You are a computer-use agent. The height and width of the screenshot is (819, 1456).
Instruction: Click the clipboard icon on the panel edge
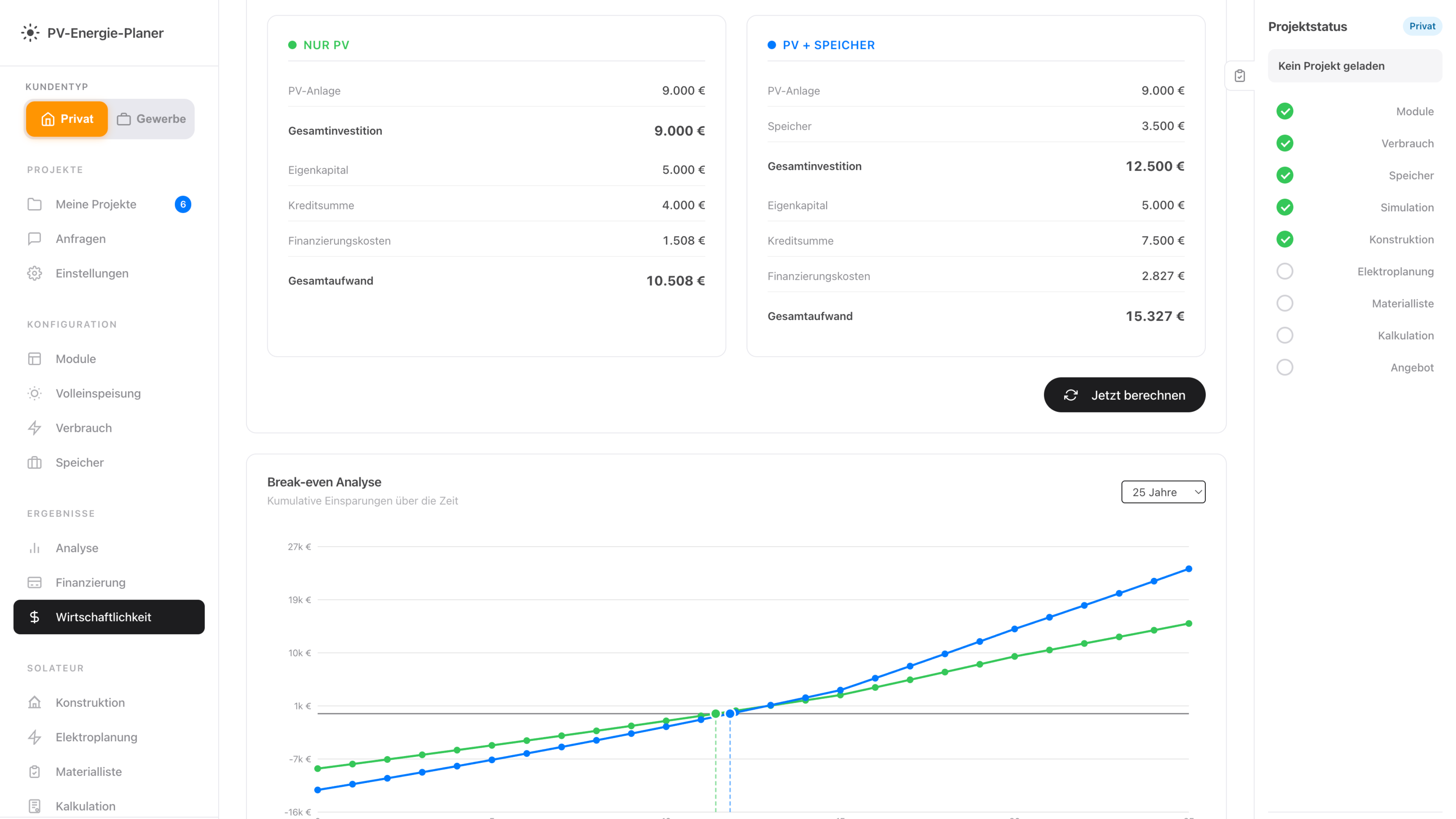[x=1239, y=76]
